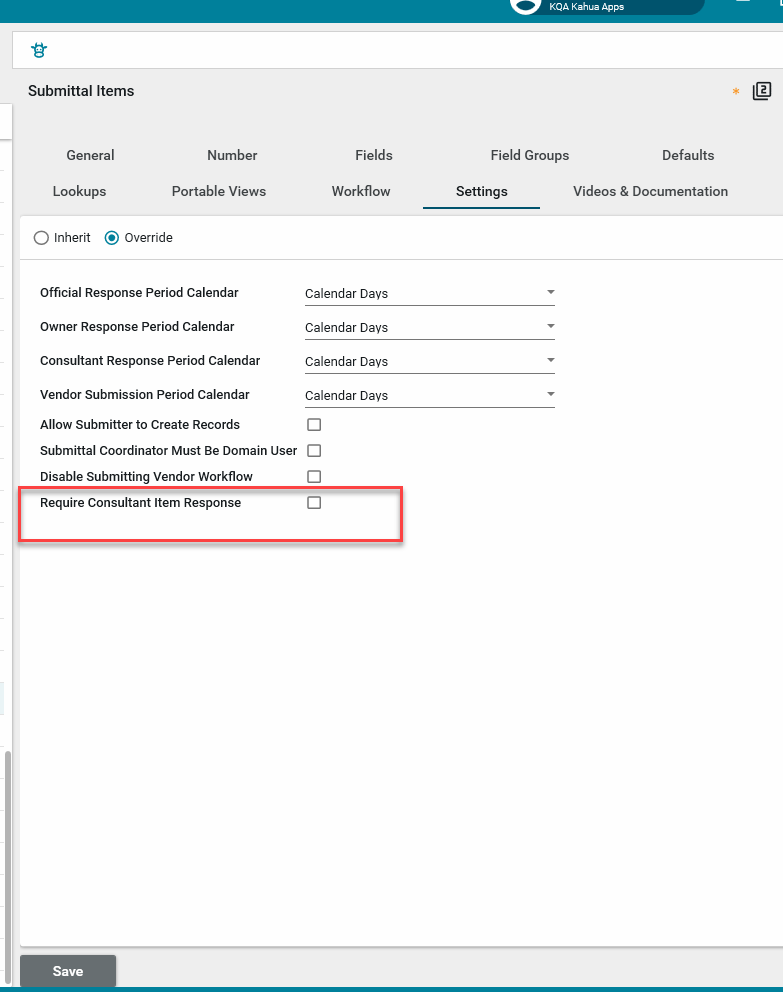The width and height of the screenshot is (783, 992).
Task: Tick the Require Consultant Item Response checkbox
Action: click(314, 503)
